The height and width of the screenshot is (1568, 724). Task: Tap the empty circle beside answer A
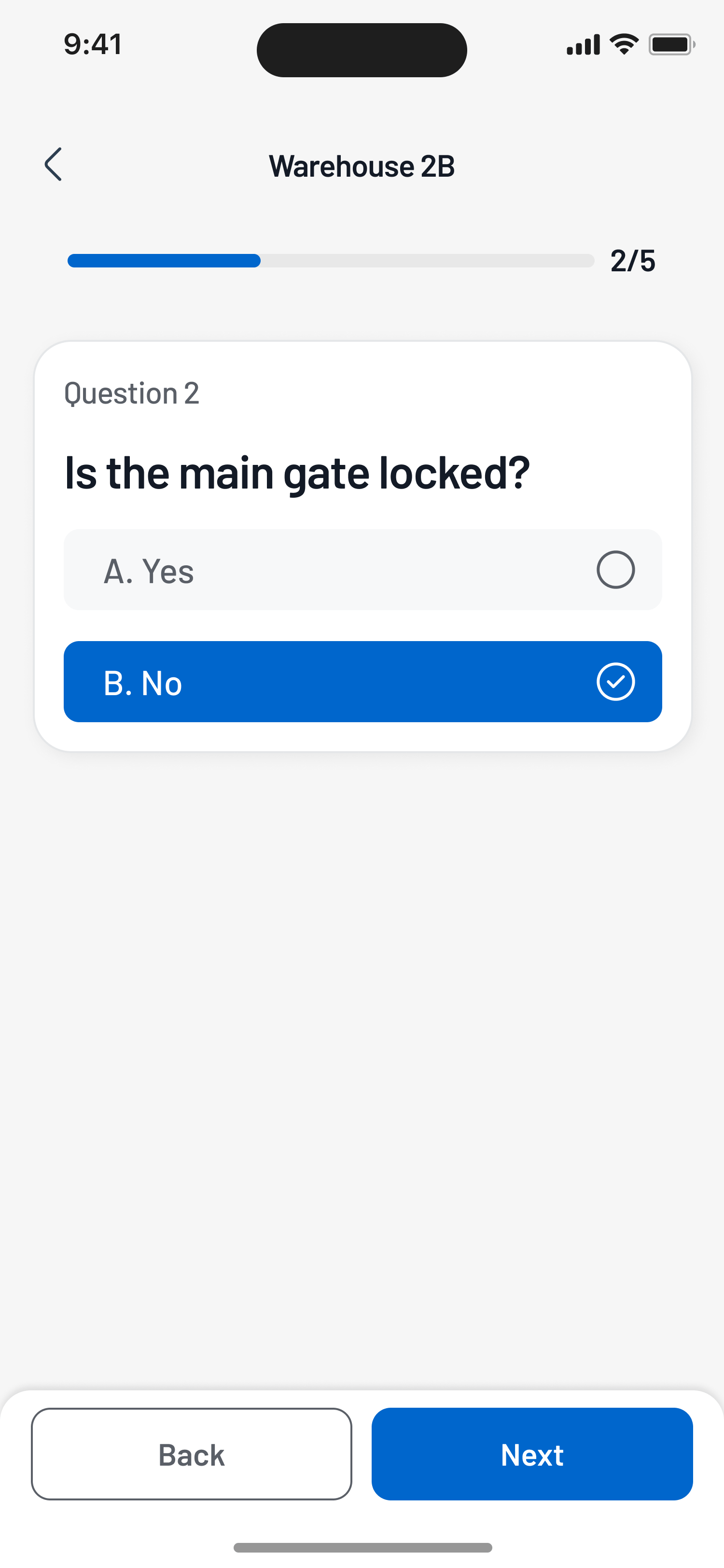click(616, 570)
